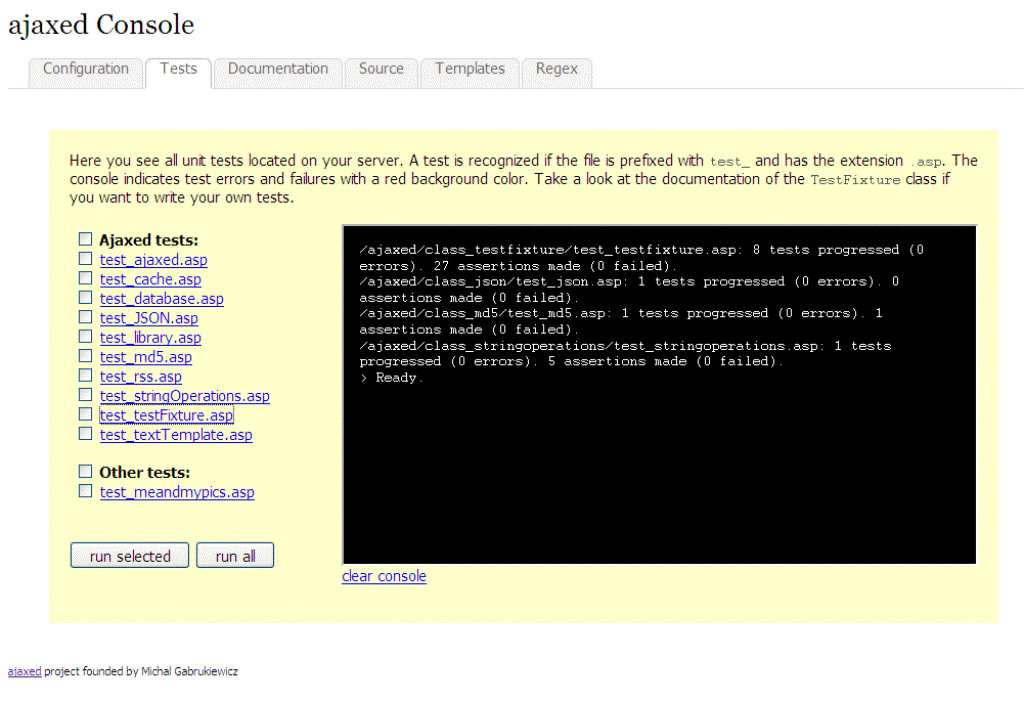The height and width of the screenshot is (702, 1024).
Task: Follow the test_rss.asp link
Action: 140,377
